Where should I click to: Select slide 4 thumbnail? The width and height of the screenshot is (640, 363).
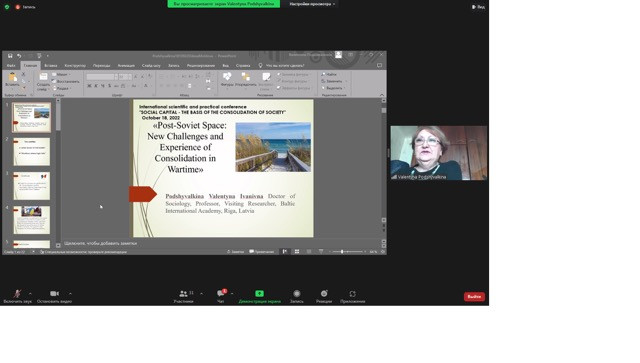(32, 220)
